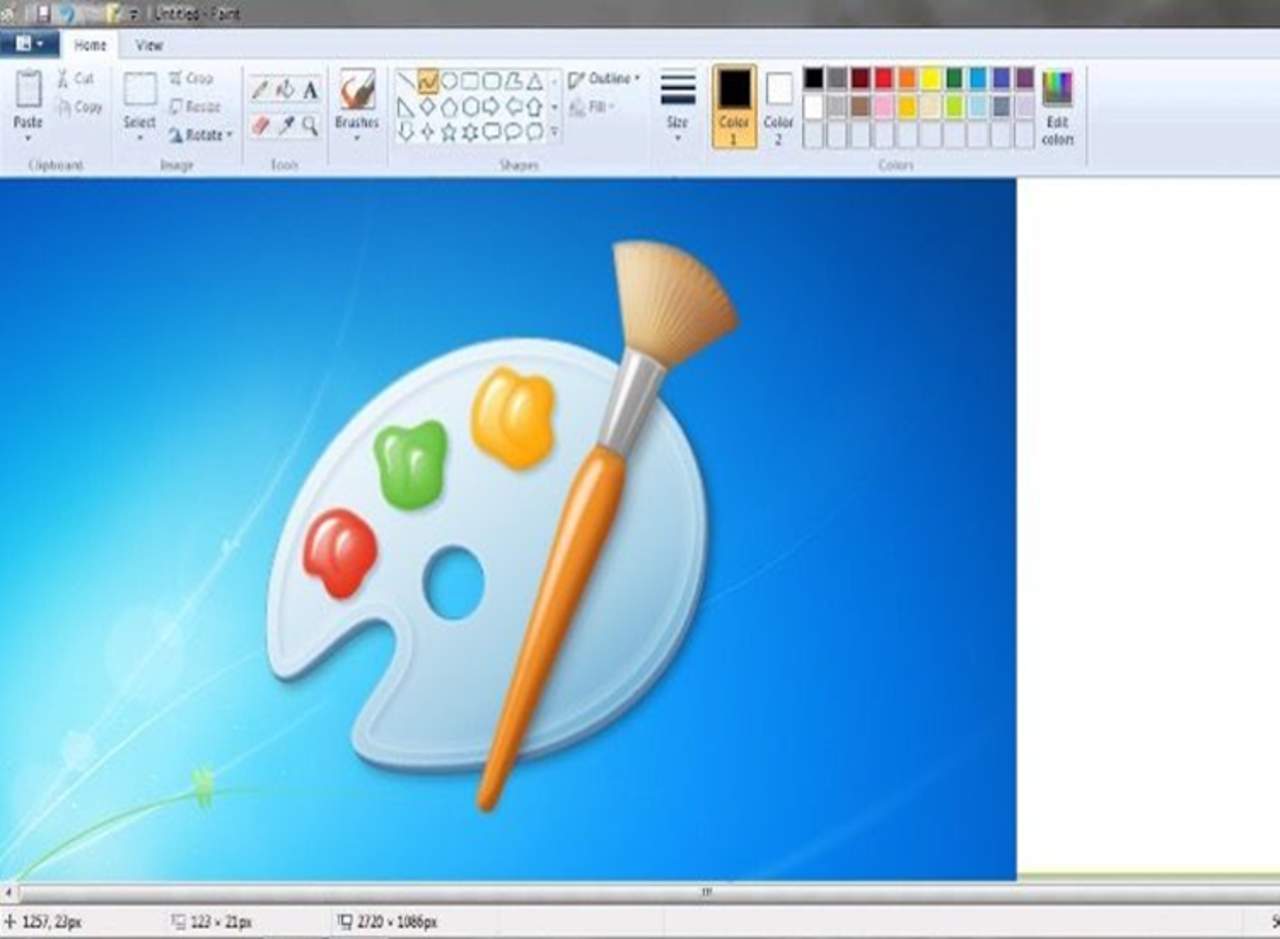This screenshot has width=1280, height=939.
Task: Click the horizontal scrollbar thumb
Action: 705,892
